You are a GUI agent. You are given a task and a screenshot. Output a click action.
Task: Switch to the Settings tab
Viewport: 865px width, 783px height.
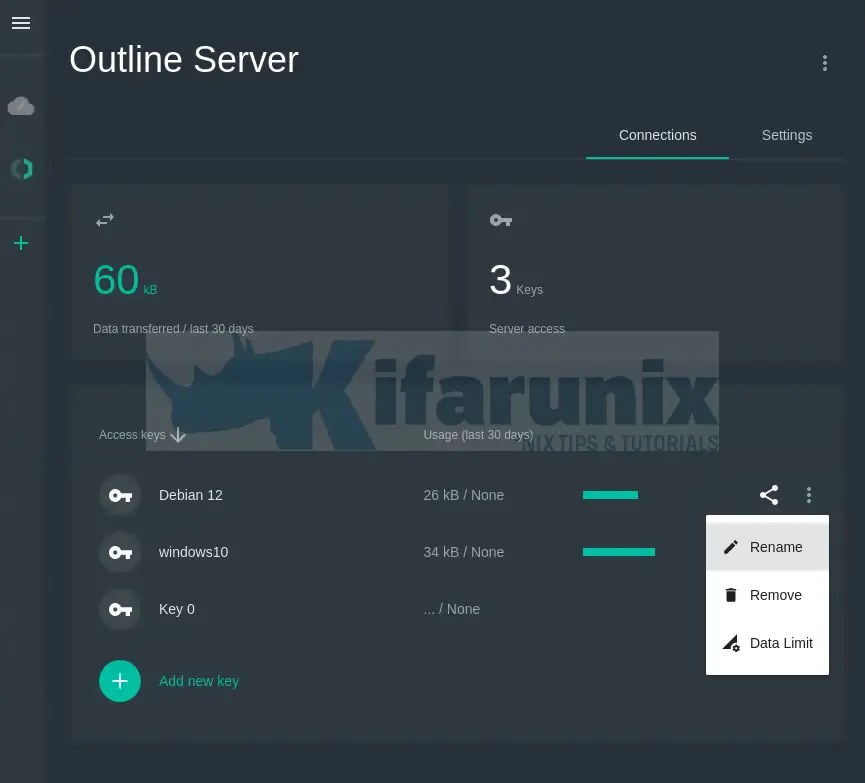click(787, 135)
